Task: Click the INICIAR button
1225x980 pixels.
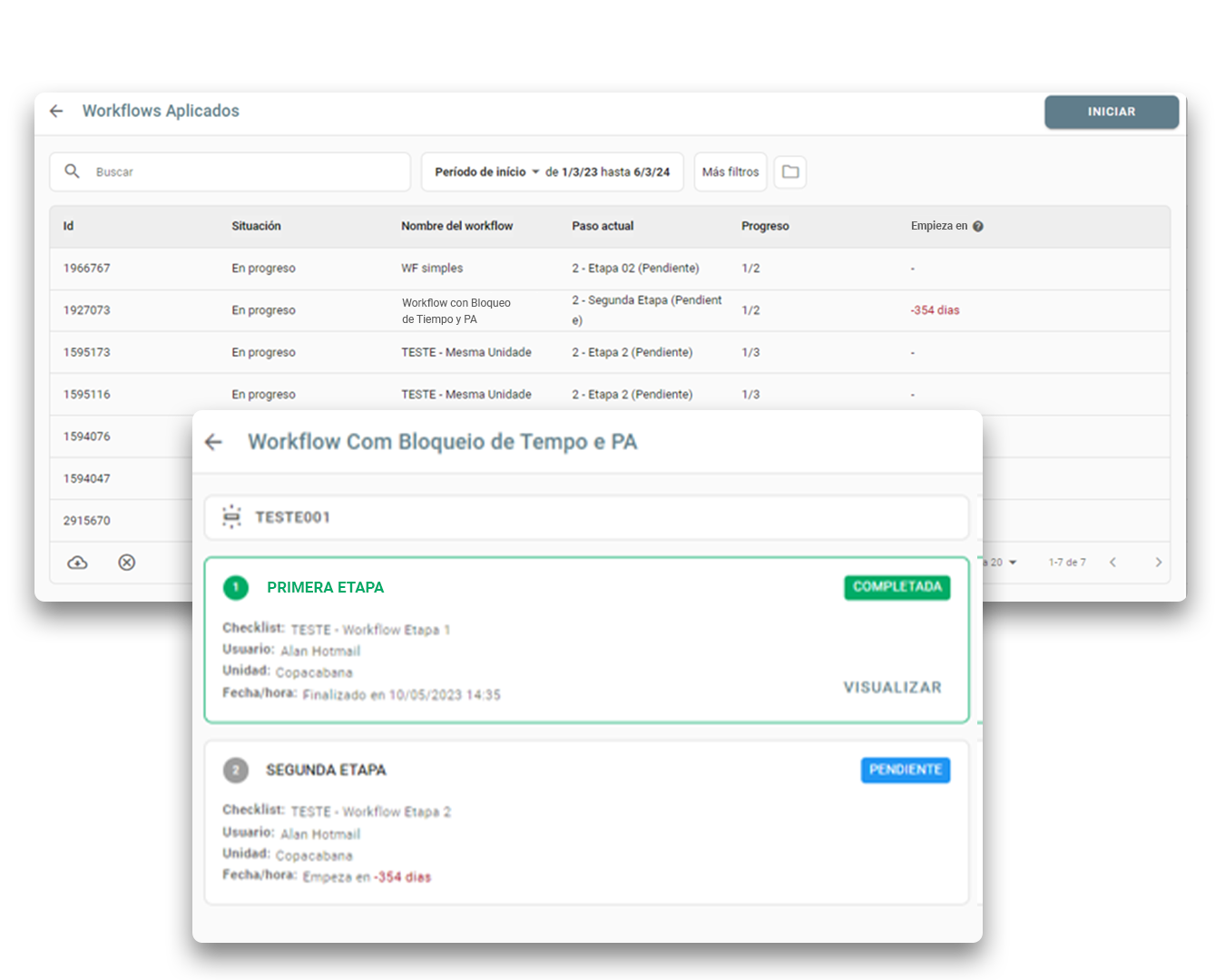Action: [1112, 112]
